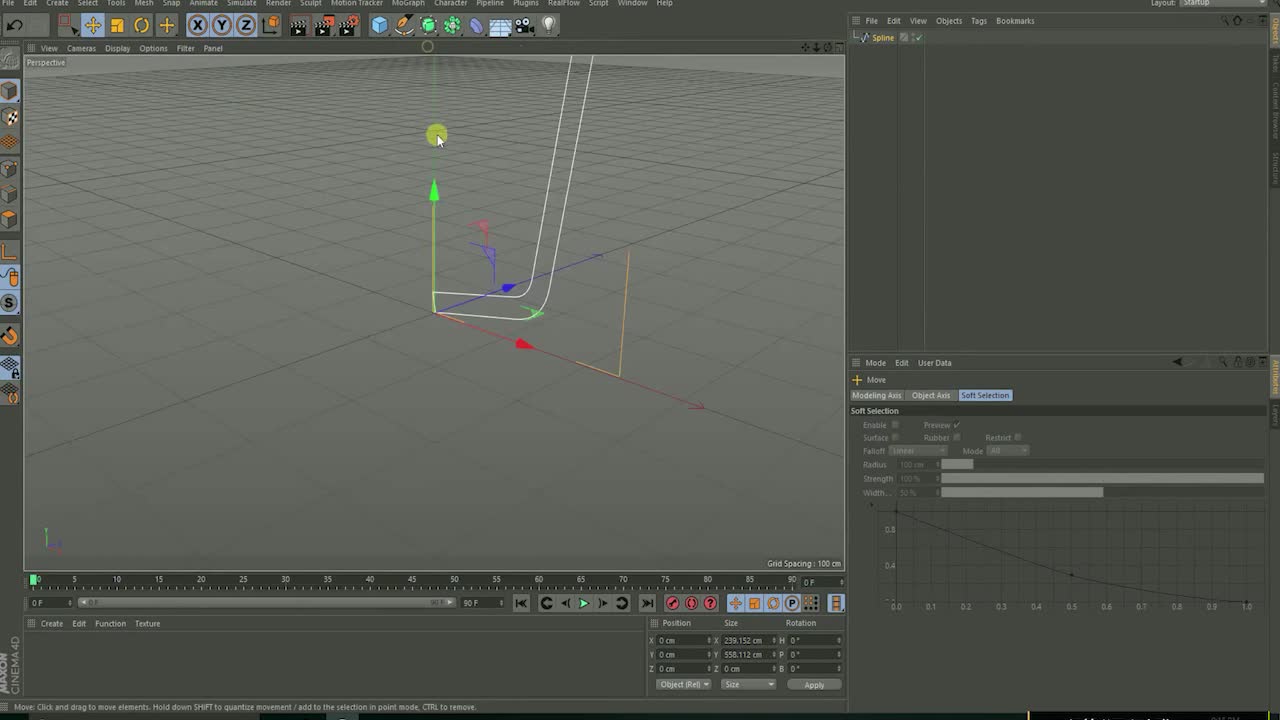Open the Falloff dropdown
Screen dimensions: 1280x720
pos(918,451)
